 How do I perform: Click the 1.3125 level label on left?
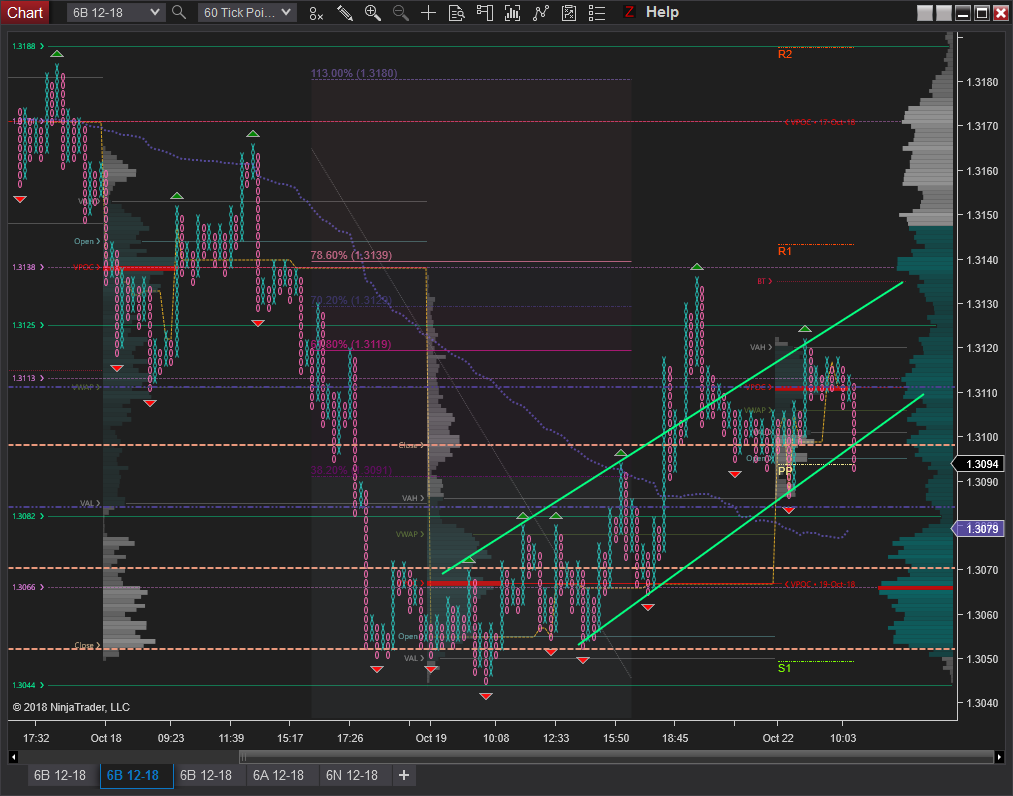point(28,325)
